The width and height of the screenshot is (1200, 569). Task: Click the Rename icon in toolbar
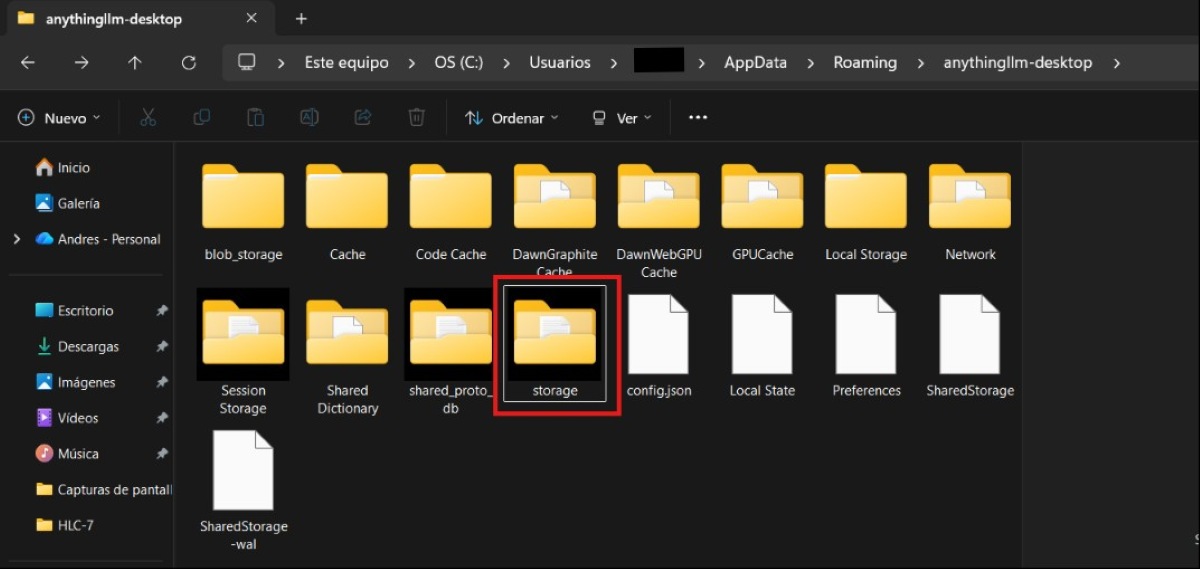[x=310, y=118]
